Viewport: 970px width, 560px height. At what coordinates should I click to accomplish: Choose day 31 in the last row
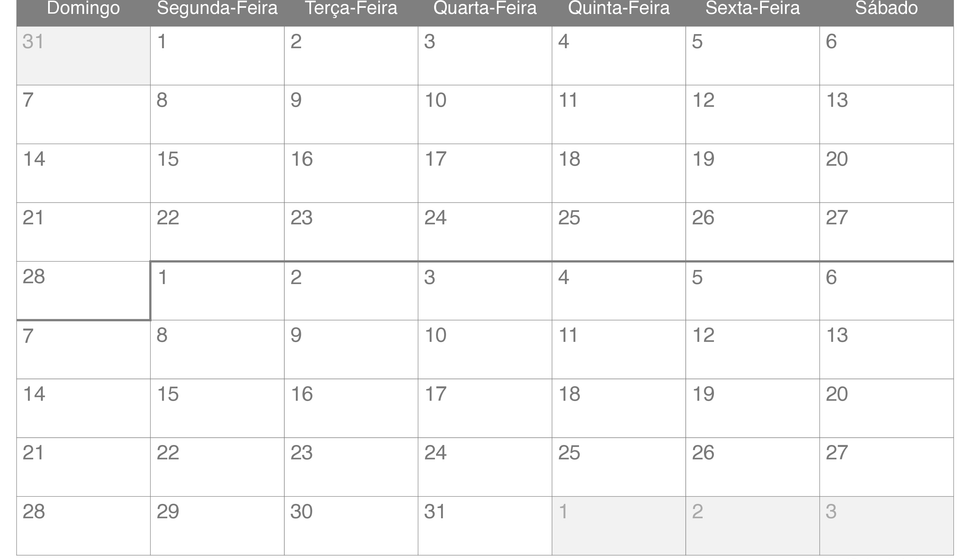pyautogui.click(x=485, y=526)
